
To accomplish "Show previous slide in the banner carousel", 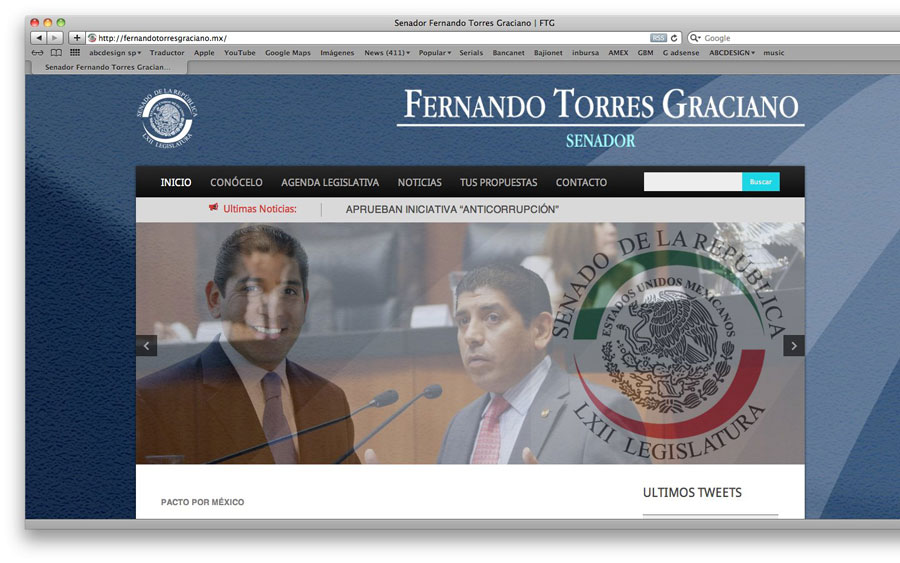I will 146,345.
